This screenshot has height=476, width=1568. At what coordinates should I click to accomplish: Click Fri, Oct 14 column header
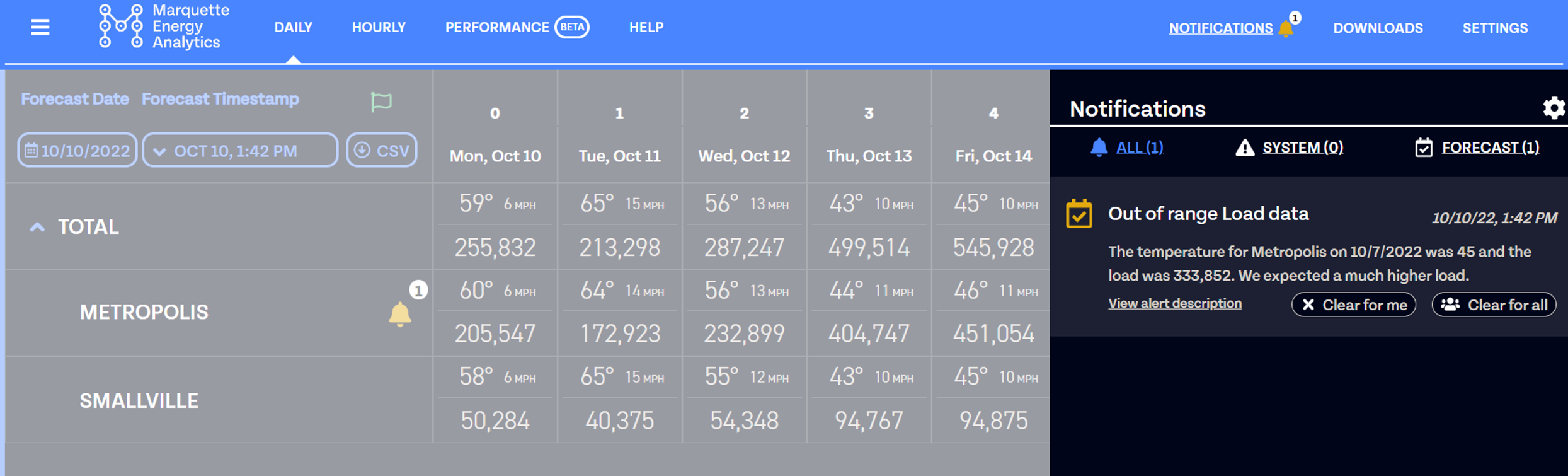point(993,156)
